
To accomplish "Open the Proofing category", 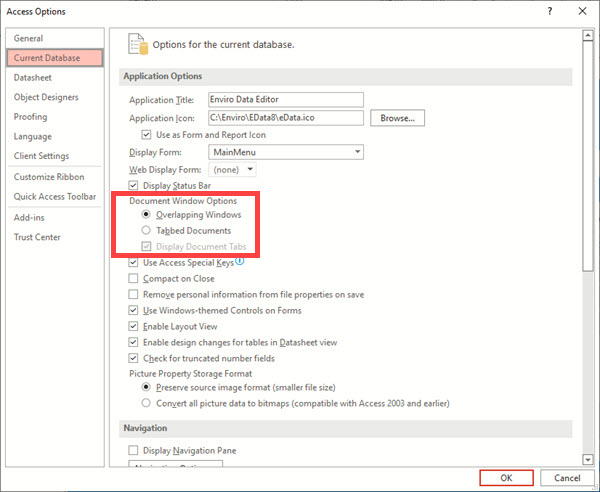I will tap(55, 117).
